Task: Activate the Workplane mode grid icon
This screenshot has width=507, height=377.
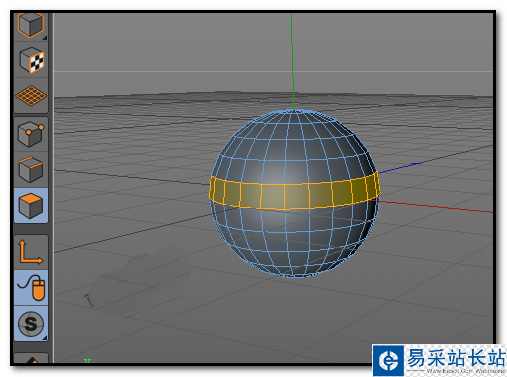Action: coord(31,96)
